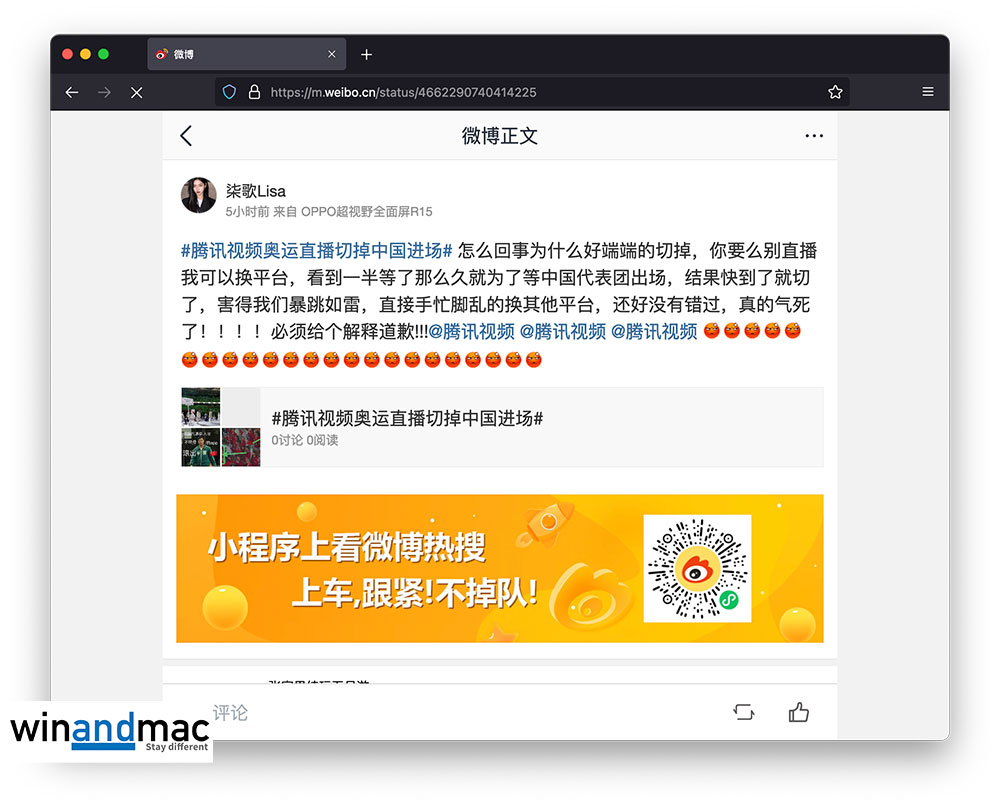Click the 柒歌Lisa username
Screen dimensions: 1000x807
pyautogui.click(x=256, y=190)
